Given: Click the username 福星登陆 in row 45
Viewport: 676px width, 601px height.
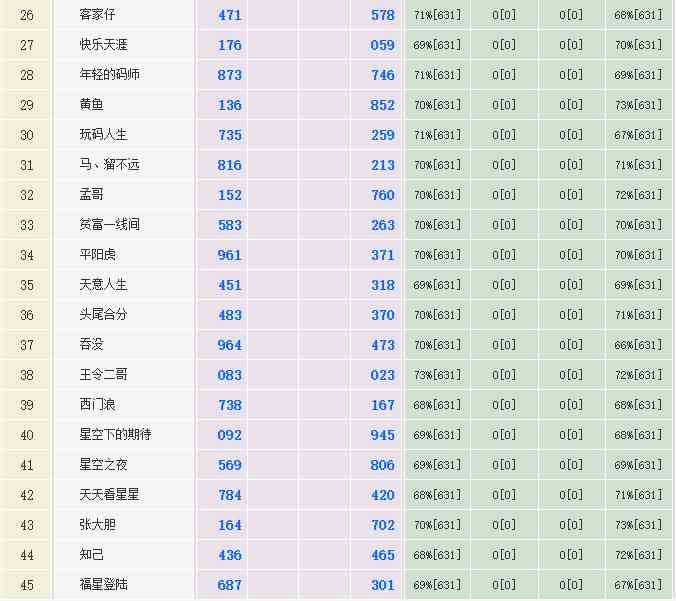Looking at the screenshot, I should 104,585.
